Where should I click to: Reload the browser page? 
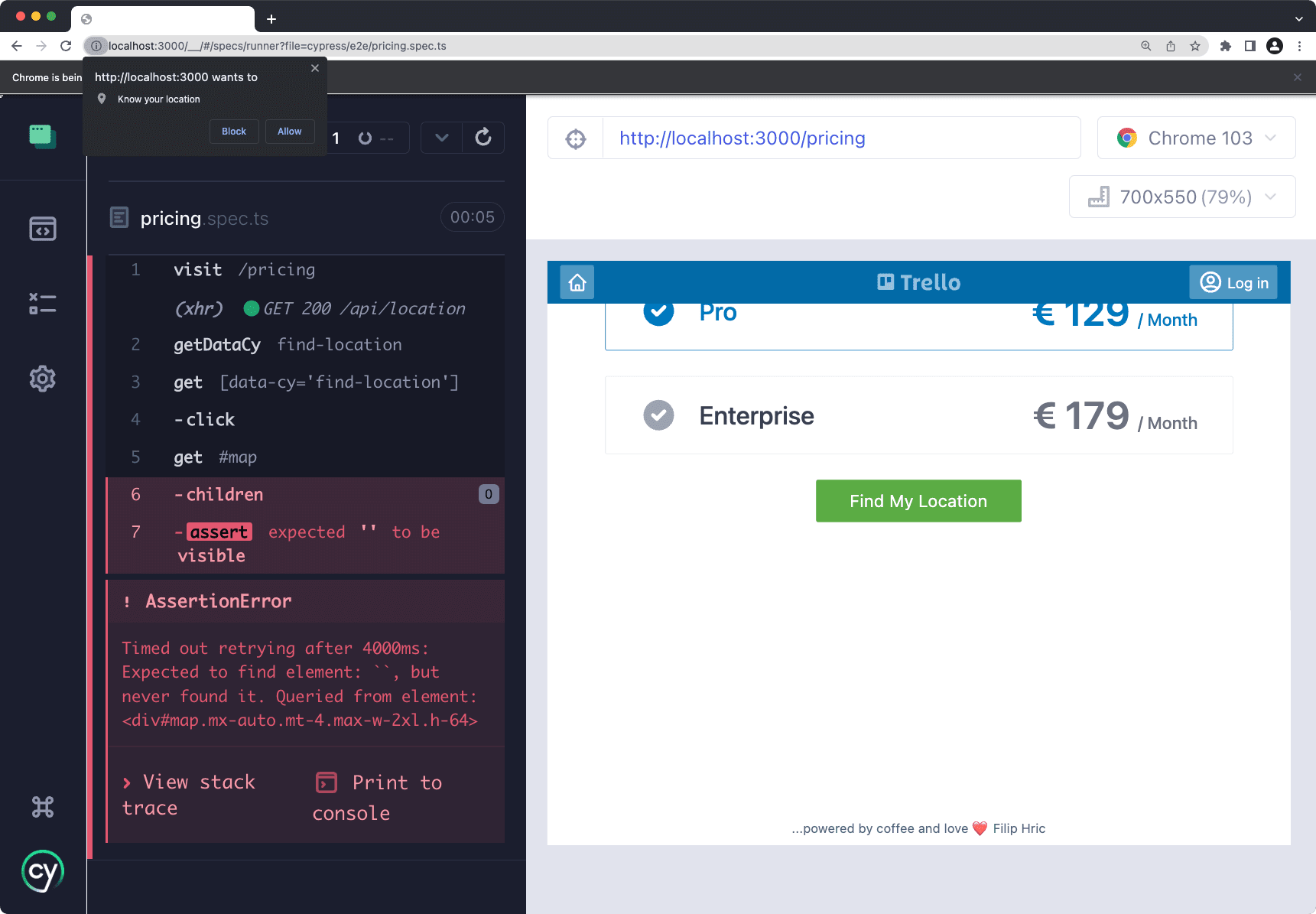66,46
